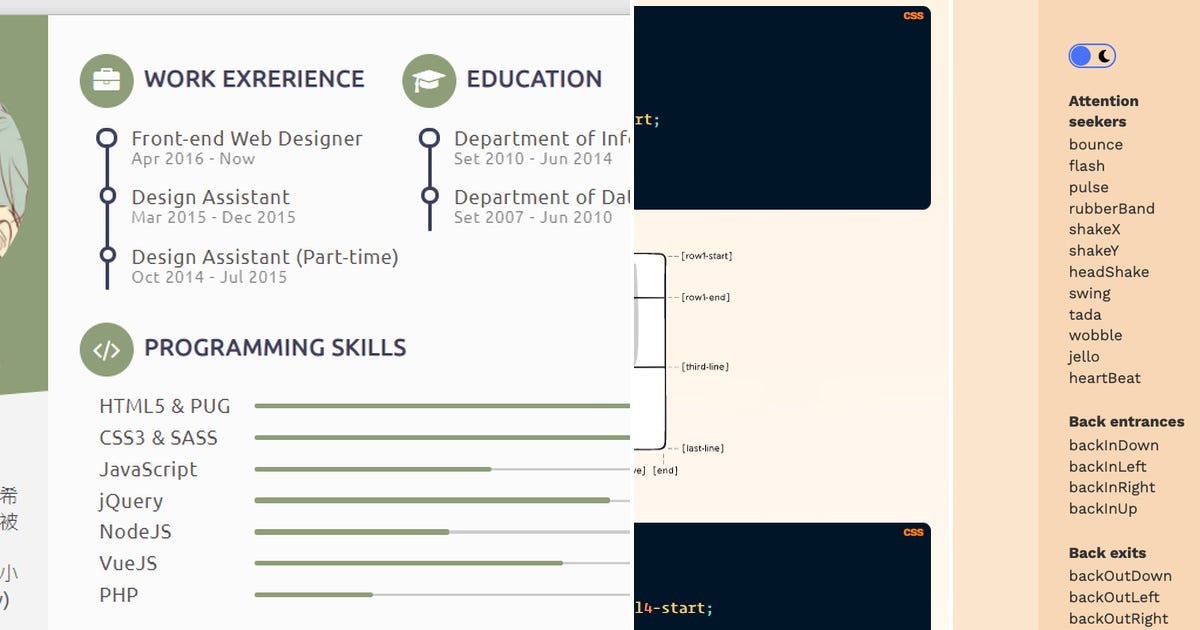Click the CSS badge on the bottom code panel
The width and height of the screenshot is (1200, 630).
tap(913, 533)
